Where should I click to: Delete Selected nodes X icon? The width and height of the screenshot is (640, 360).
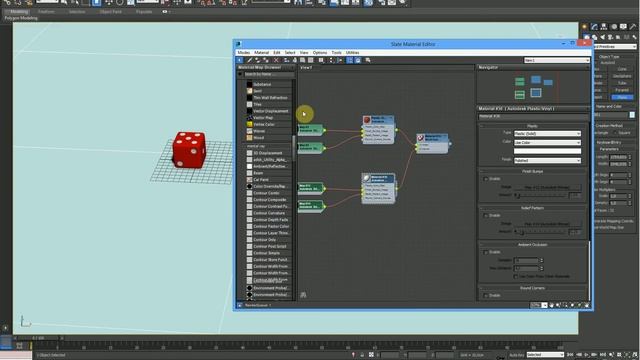[276, 60]
